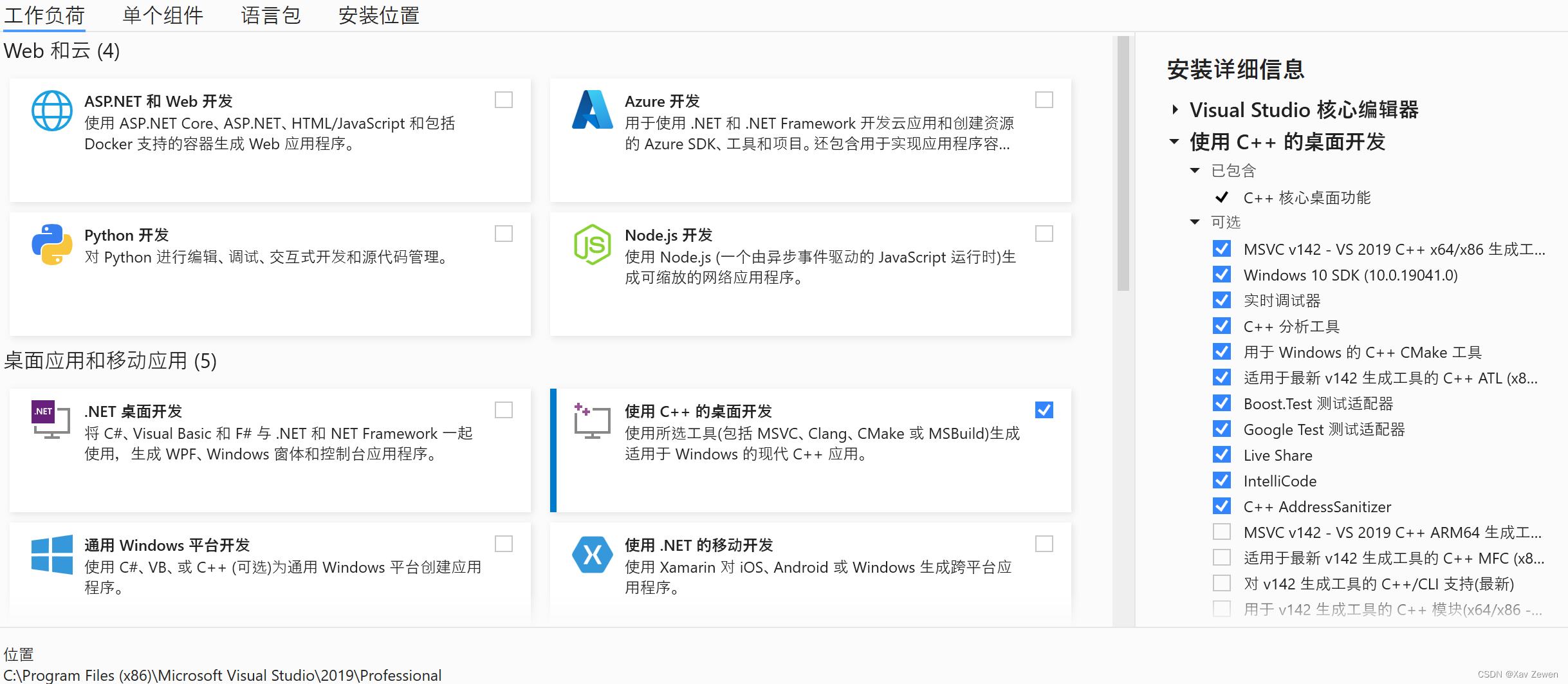Expand the Visual Studio 核心编辑器 node

coord(1175,109)
